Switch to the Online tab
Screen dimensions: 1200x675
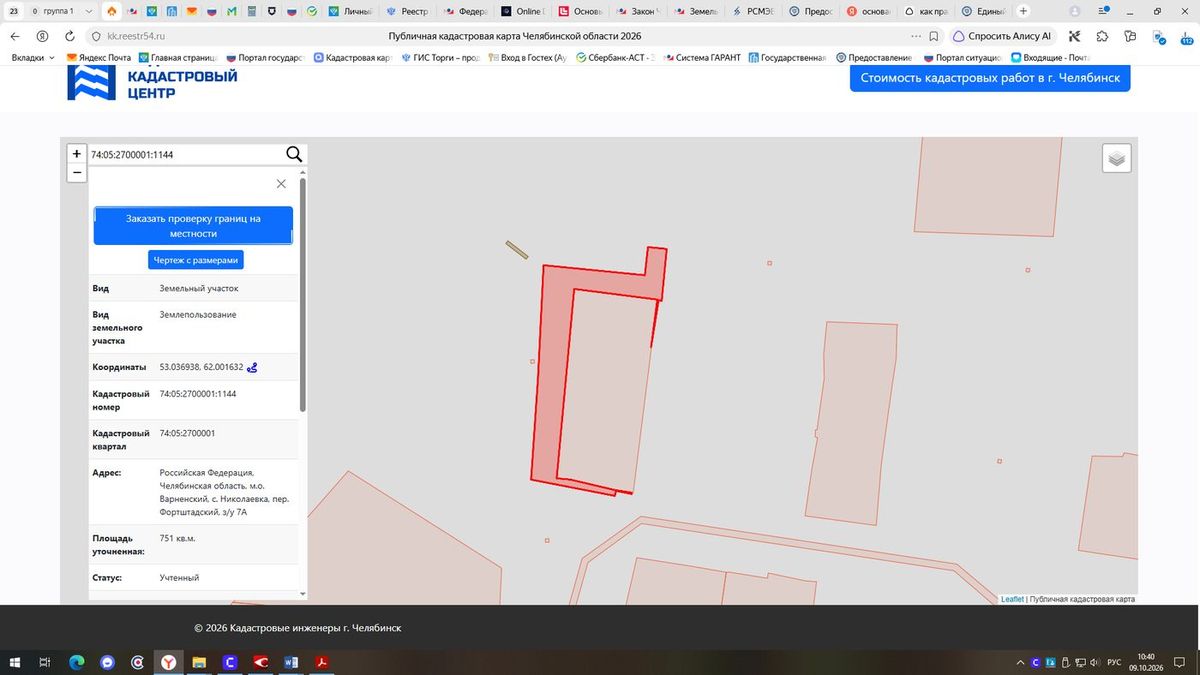click(x=524, y=11)
